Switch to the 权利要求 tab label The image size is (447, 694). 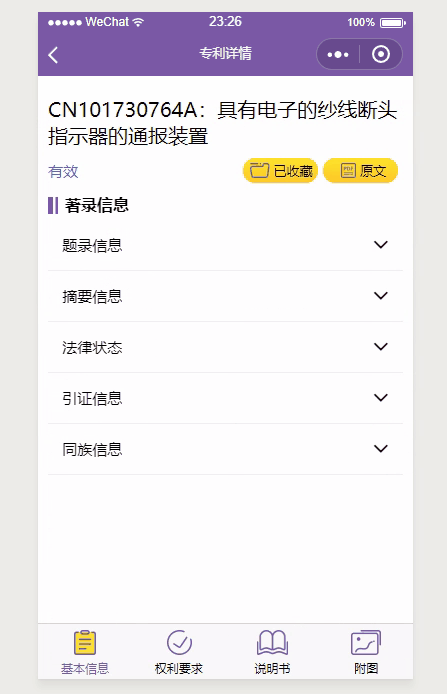tap(179, 668)
